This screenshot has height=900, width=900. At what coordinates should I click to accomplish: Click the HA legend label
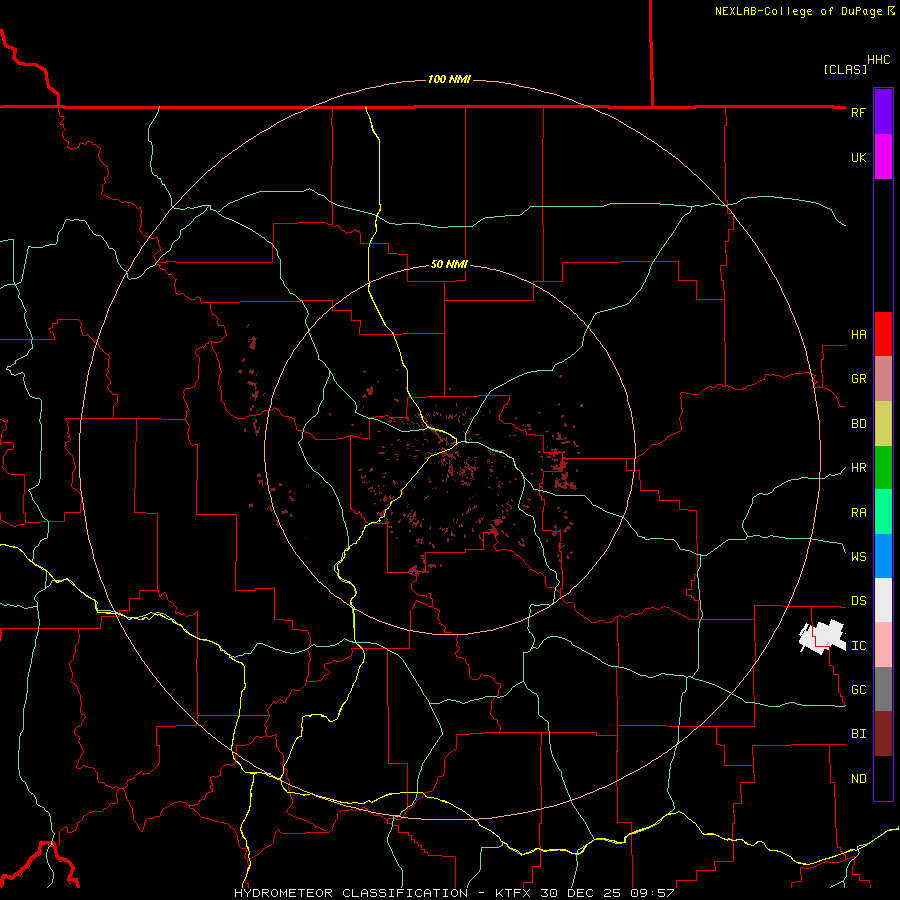pos(858,335)
